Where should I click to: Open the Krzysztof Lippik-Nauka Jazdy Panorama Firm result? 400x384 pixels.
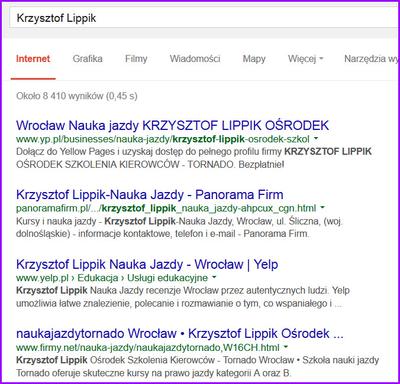150,195
